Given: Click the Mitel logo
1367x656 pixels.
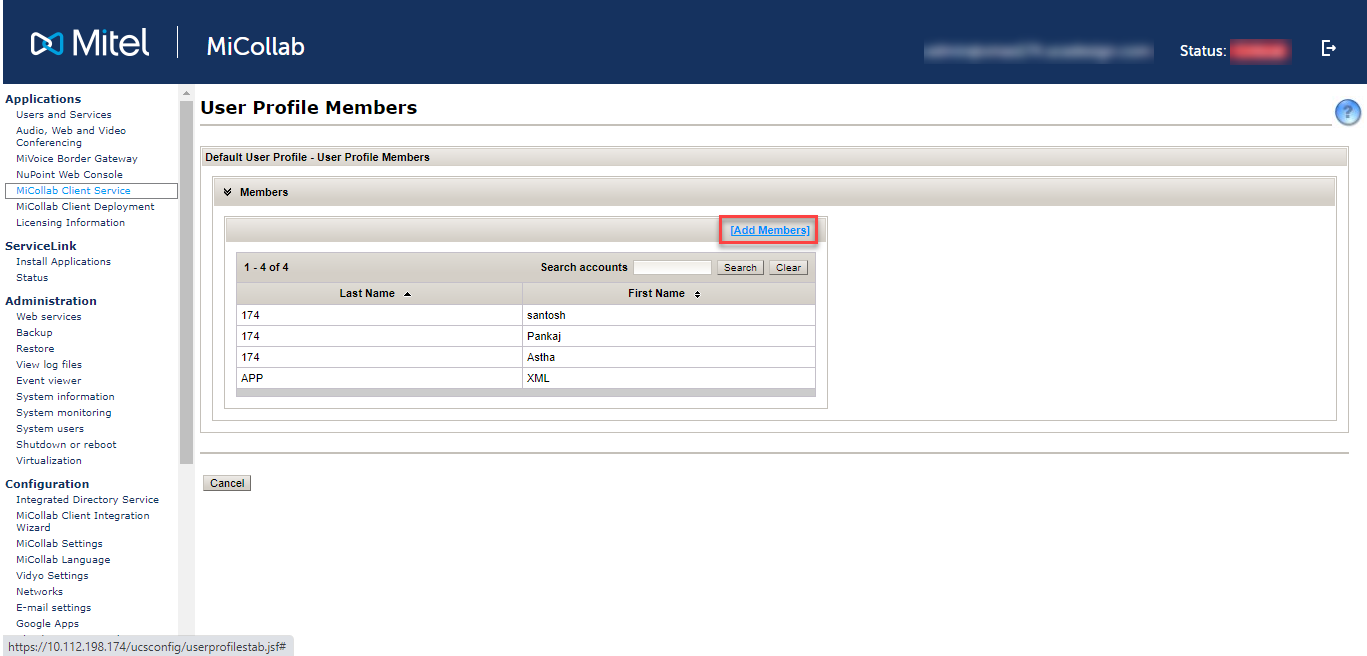Looking at the screenshot, I should (90, 43).
